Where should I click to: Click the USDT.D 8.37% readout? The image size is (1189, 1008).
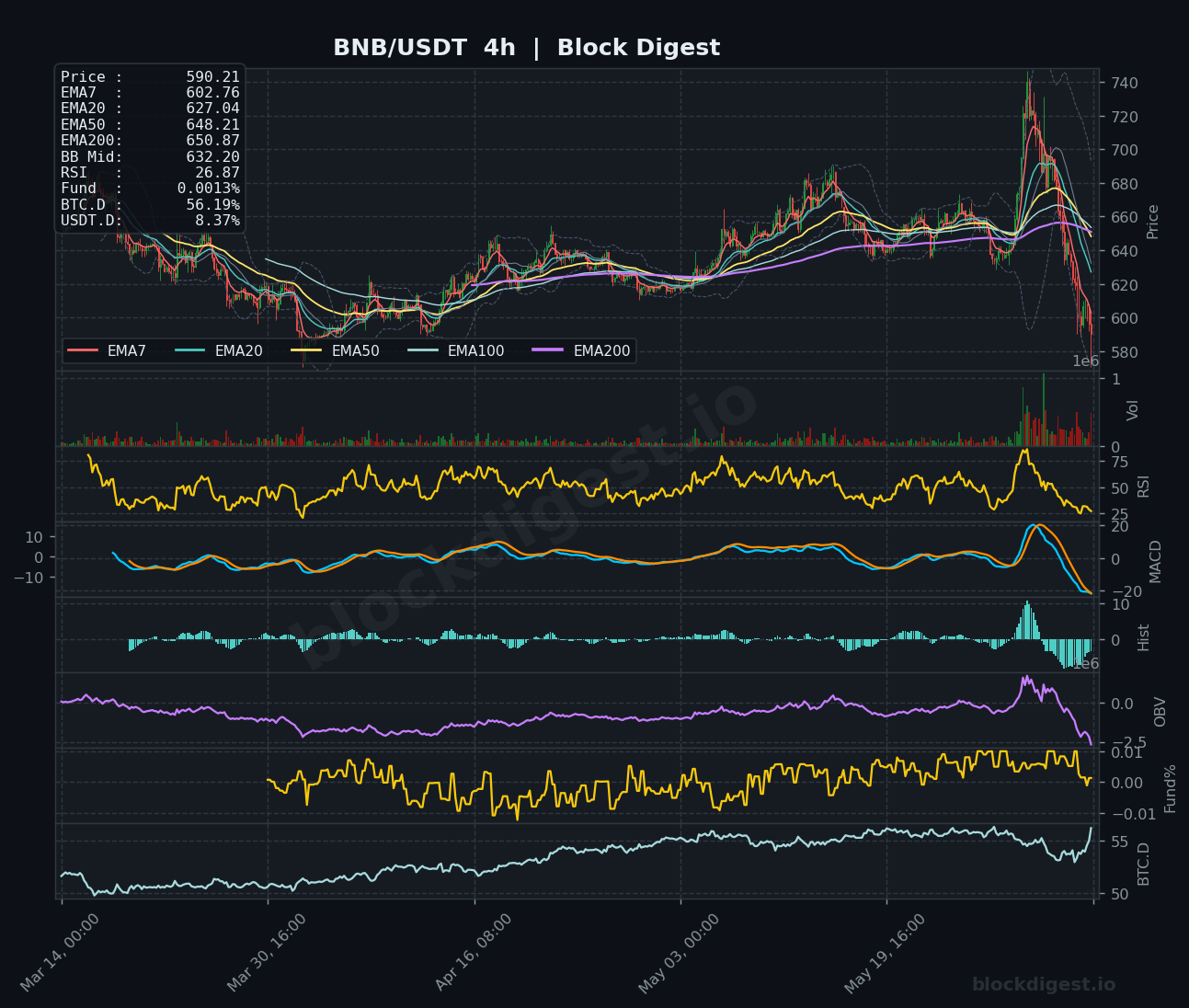[150, 221]
